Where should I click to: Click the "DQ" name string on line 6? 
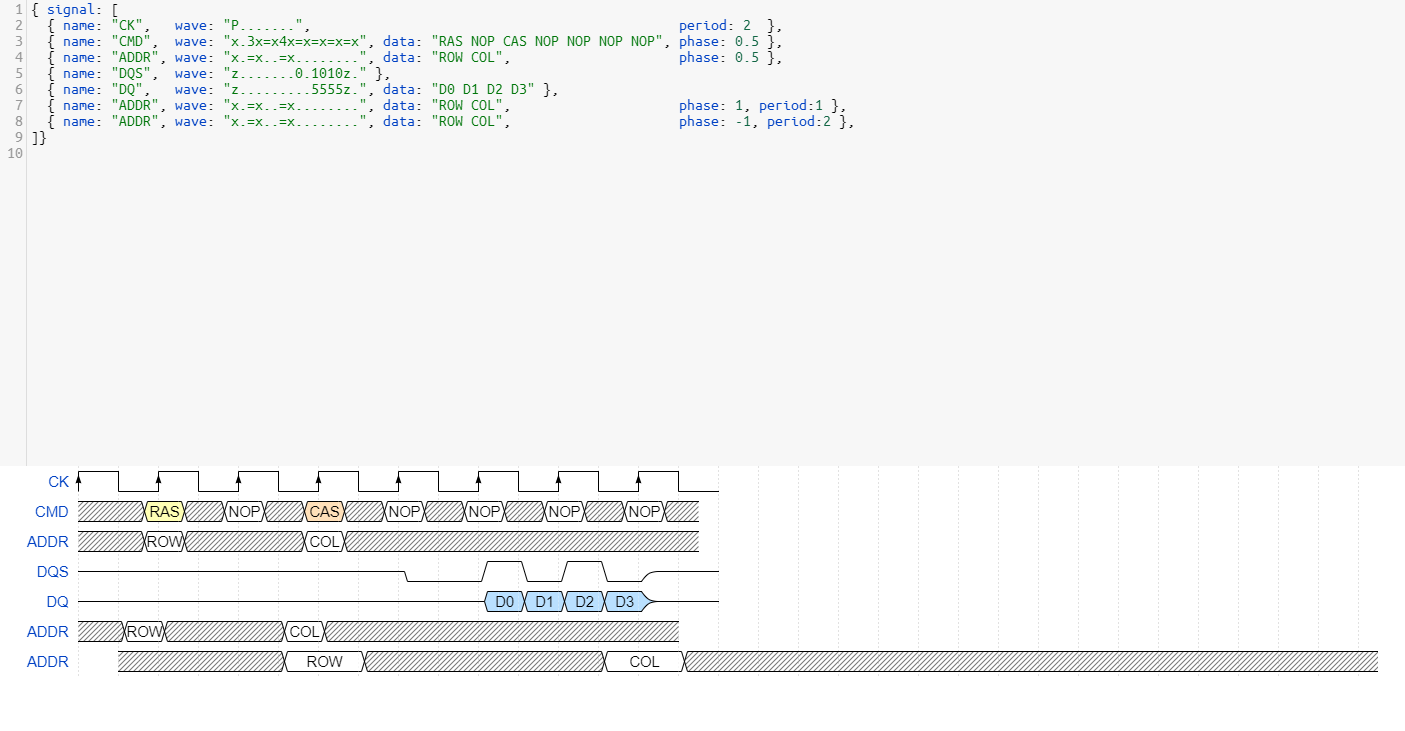point(127,89)
